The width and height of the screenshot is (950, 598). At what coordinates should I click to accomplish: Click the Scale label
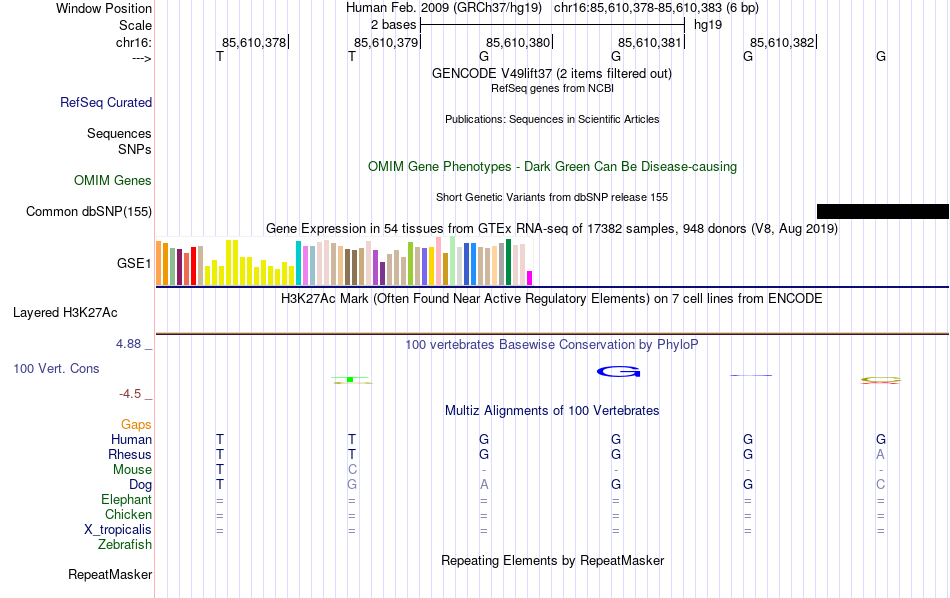click(135, 25)
